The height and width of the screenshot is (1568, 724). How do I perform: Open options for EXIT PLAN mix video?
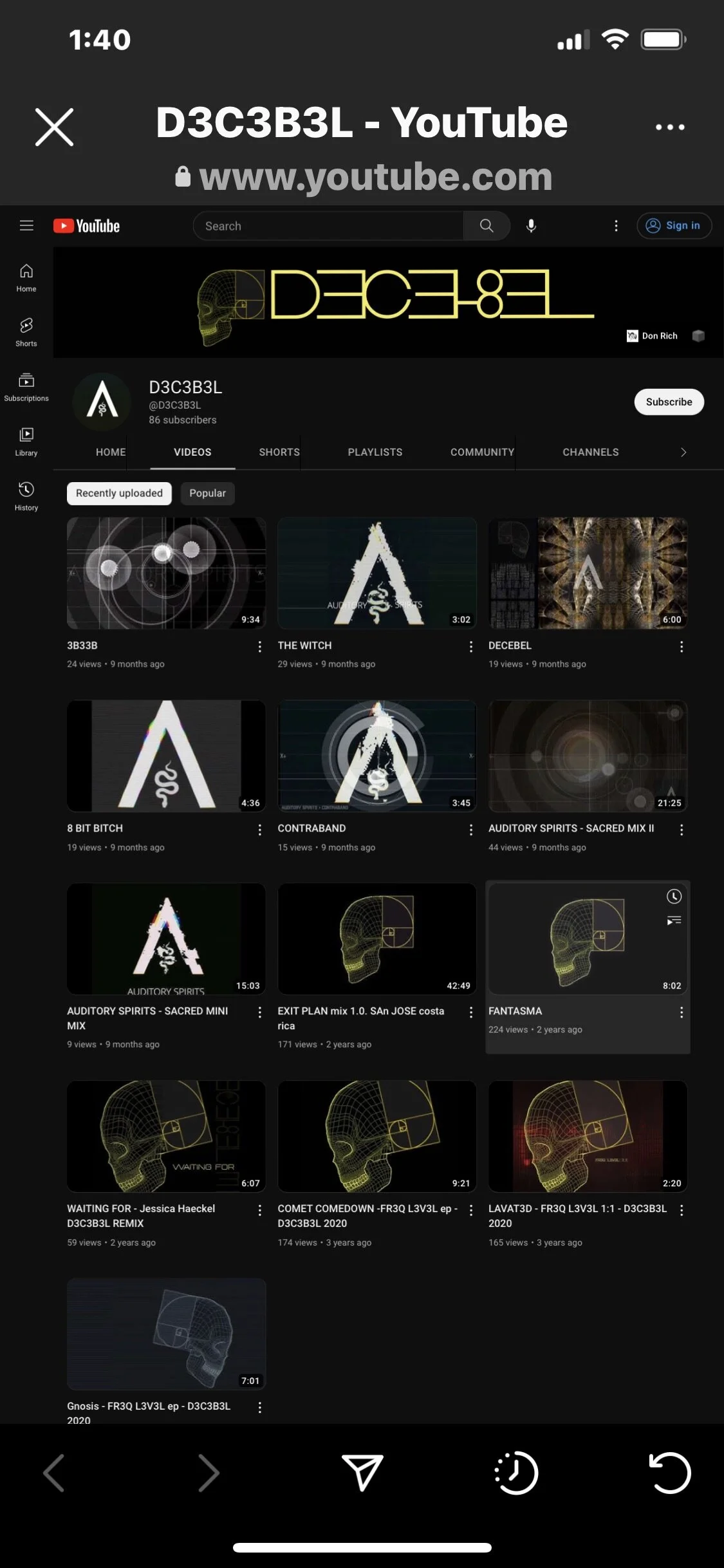click(471, 1013)
